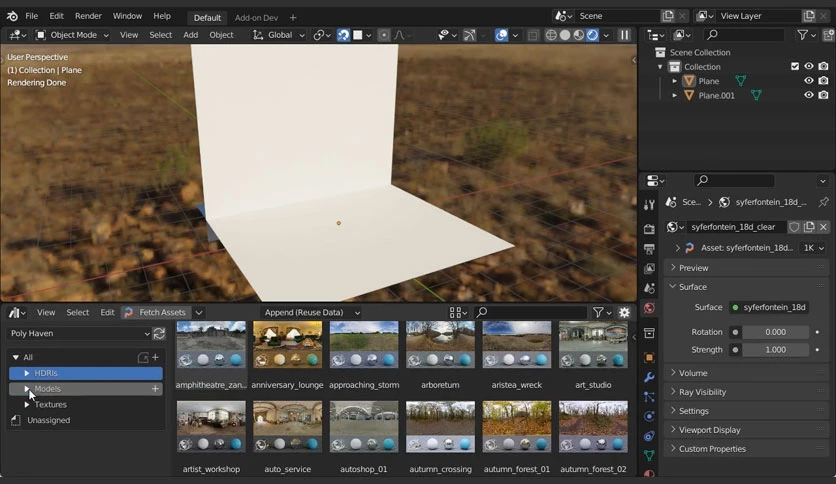Click the pin icon in properties header
The image size is (836, 484).
(x=823, y=202)
